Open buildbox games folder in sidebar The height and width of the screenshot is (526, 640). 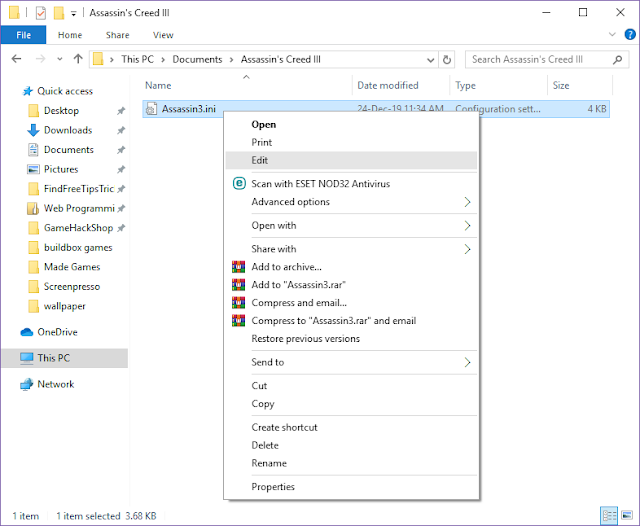78,248
